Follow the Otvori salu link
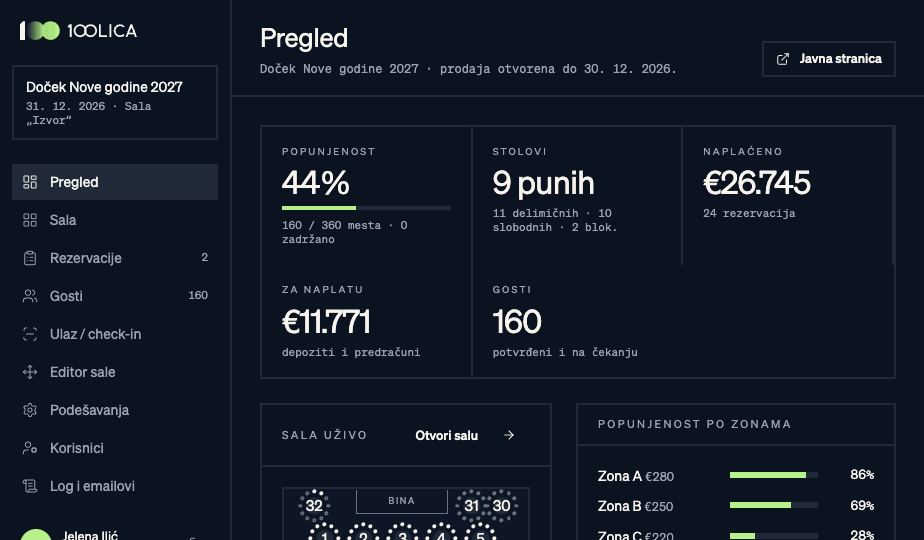 [446, 436]
